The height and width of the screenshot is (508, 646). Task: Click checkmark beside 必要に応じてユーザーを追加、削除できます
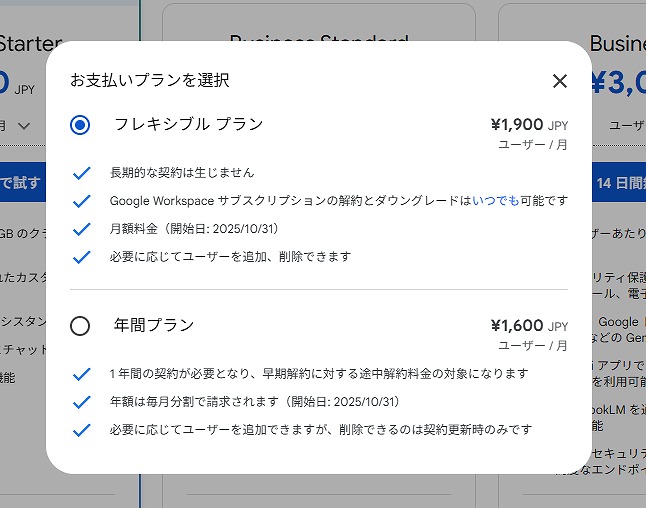pos(82,257)
